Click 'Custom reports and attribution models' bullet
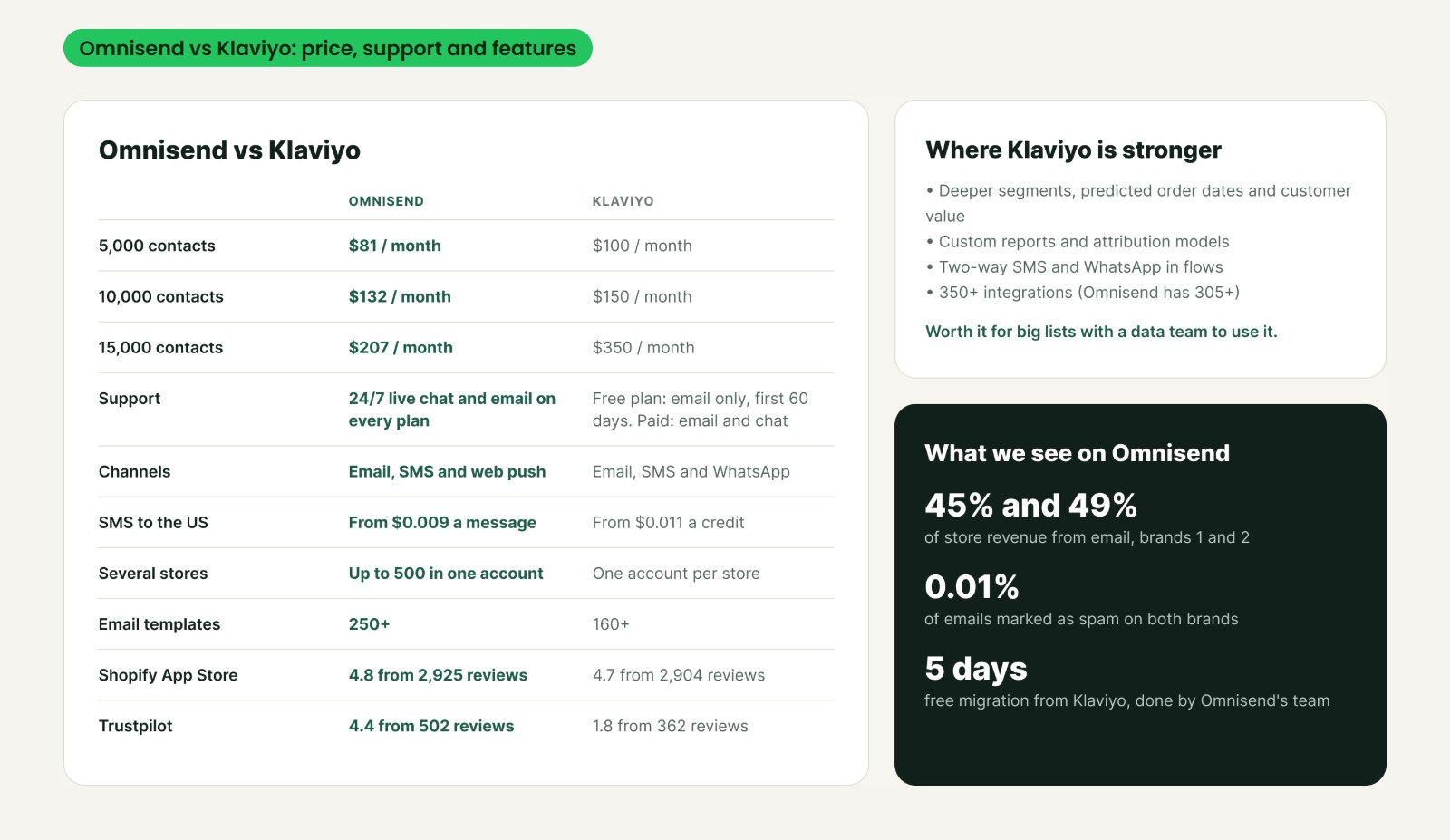The image size is (1450, 840). click(x=1078, y=242)
